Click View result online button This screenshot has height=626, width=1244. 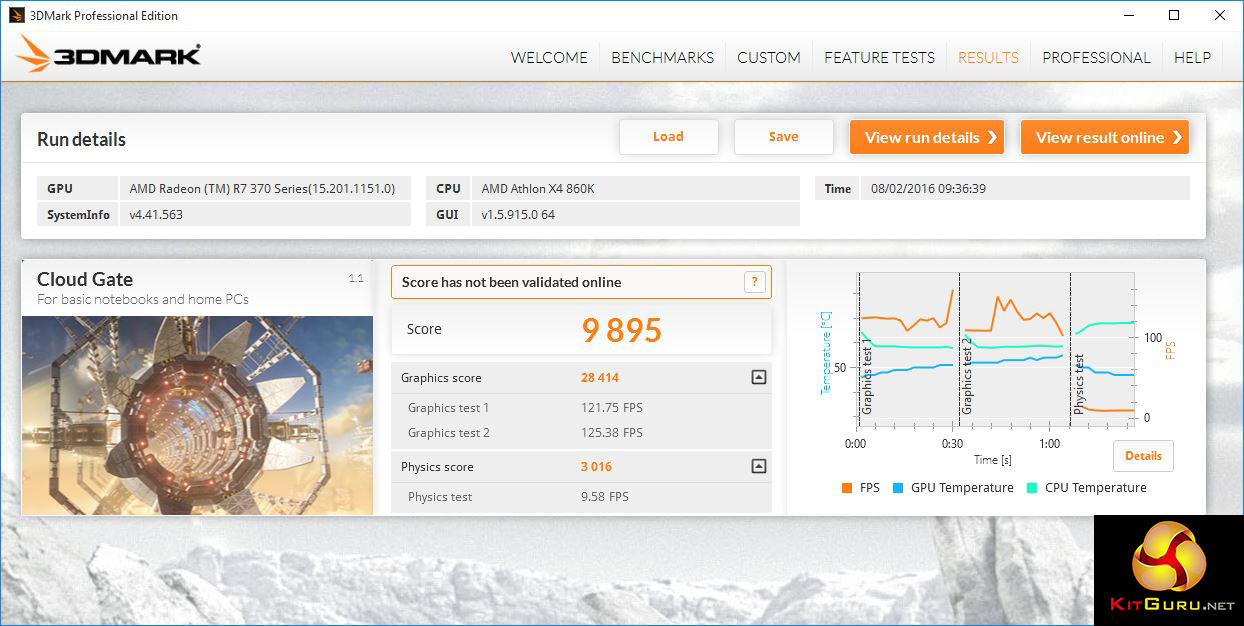tap(1104, 137)
